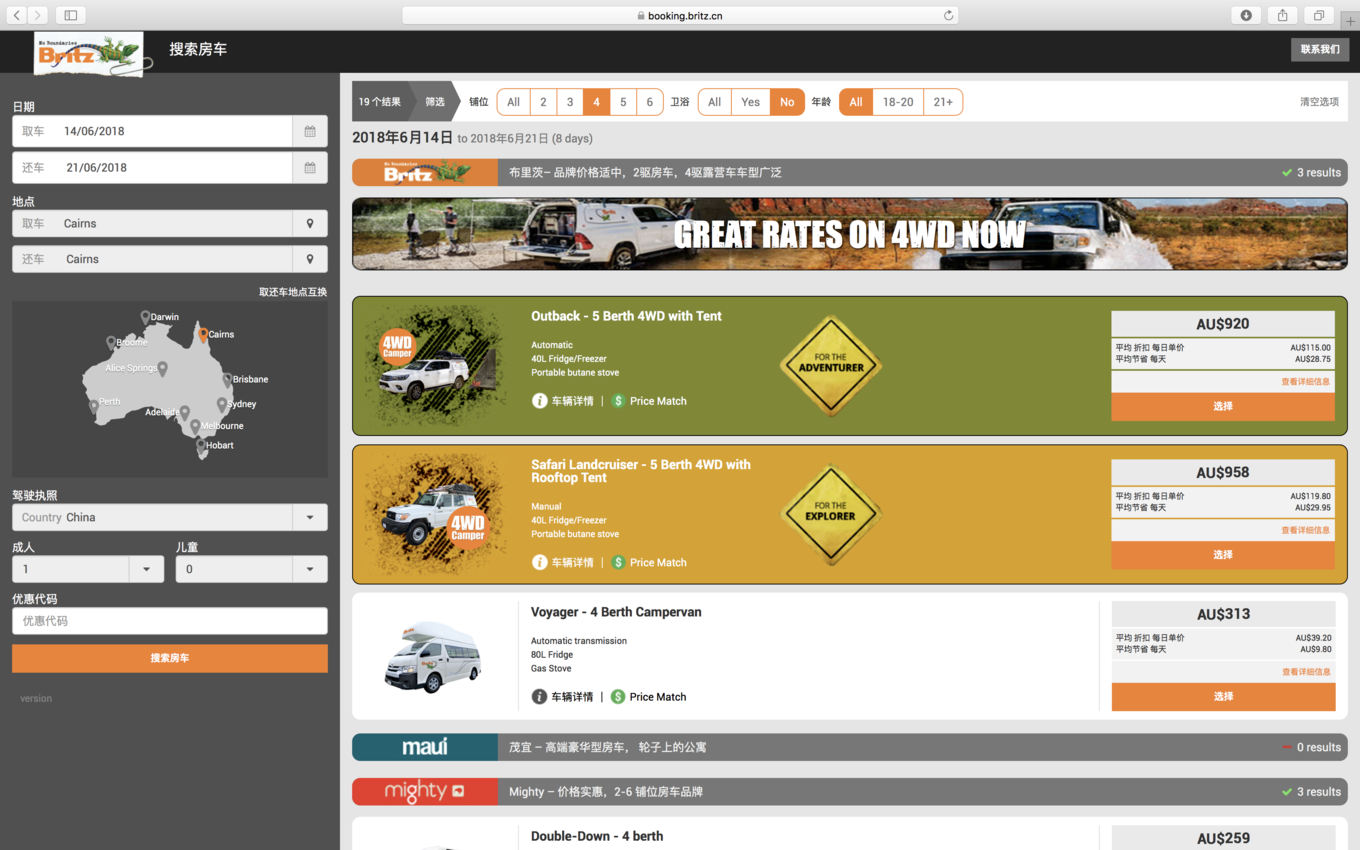The width and height of the screenshot is (1360, 850).
Task: Select Sydney pin on map
Action: 222,404
